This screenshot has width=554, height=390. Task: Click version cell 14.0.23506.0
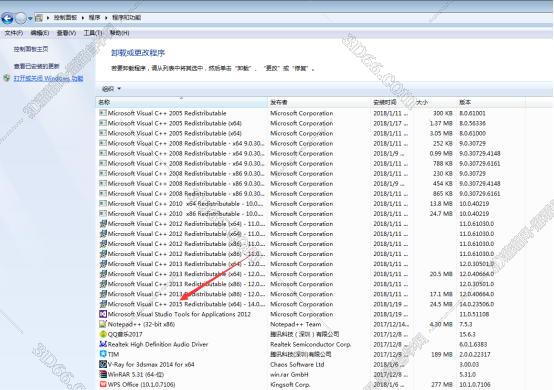coord(477,304)
